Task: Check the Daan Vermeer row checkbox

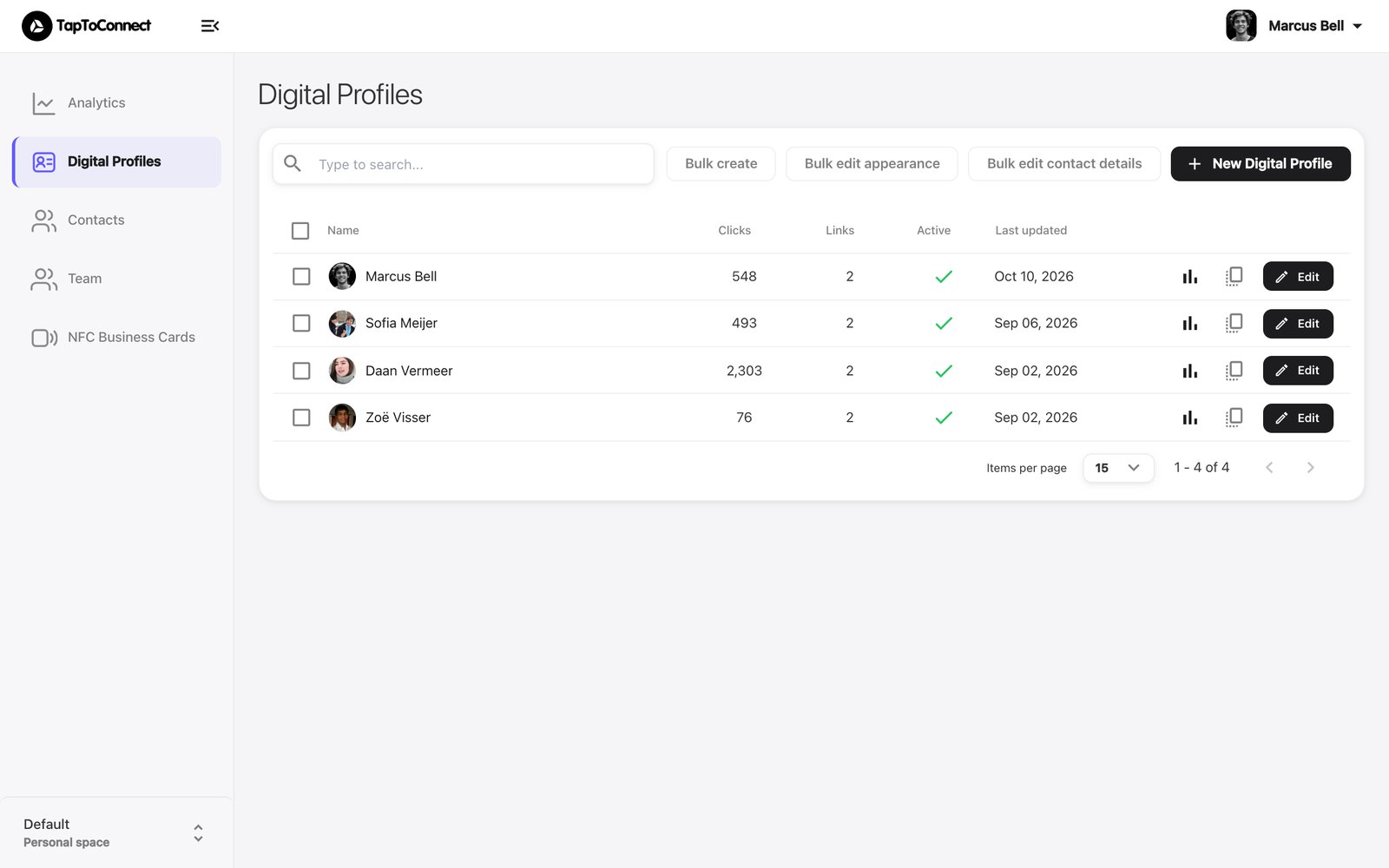Action: [301, 371]
